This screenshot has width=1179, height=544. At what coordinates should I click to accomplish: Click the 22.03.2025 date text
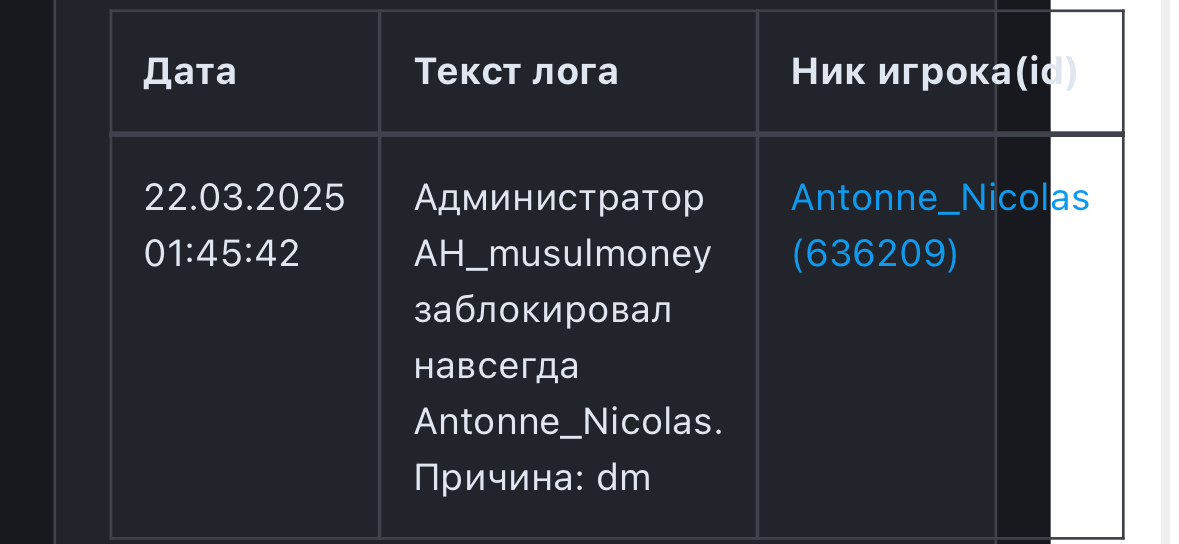tap(244, 198)
